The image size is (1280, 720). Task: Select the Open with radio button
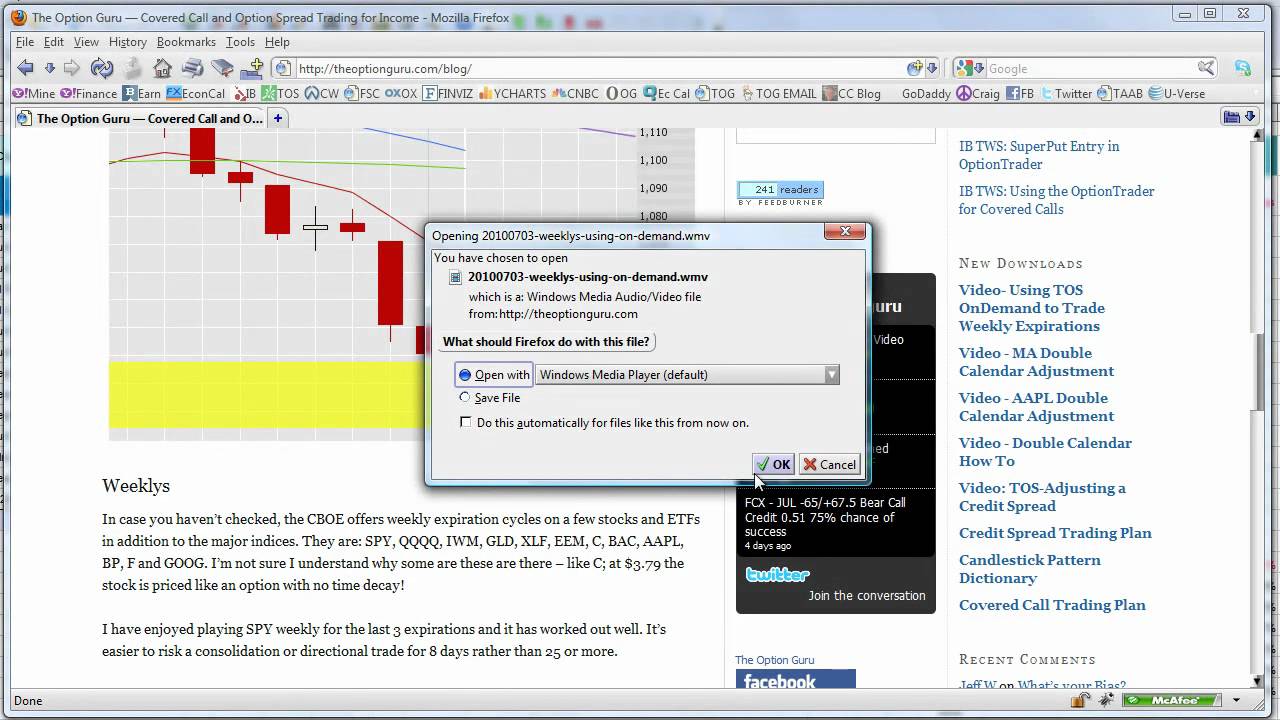pos(464,375)
